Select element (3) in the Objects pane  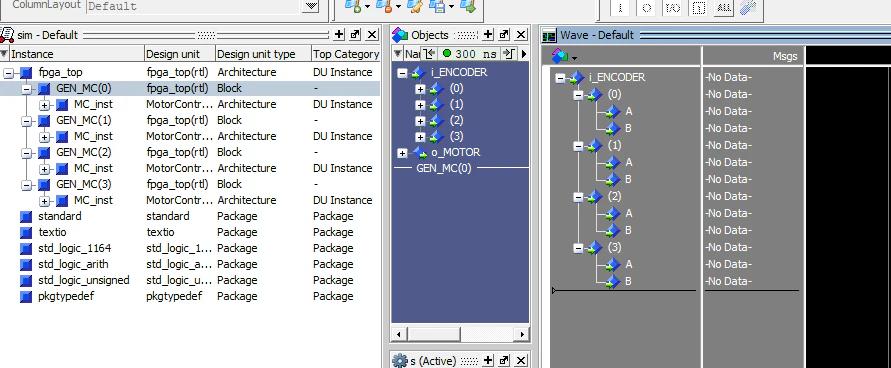point(456,136)
